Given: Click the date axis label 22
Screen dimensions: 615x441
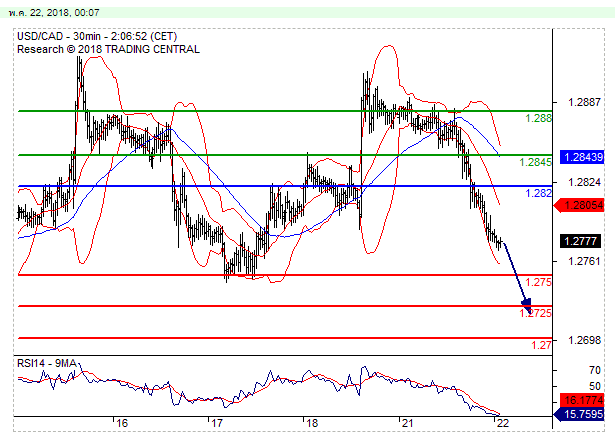Looking at the screenshot, I should click(502, 423).
